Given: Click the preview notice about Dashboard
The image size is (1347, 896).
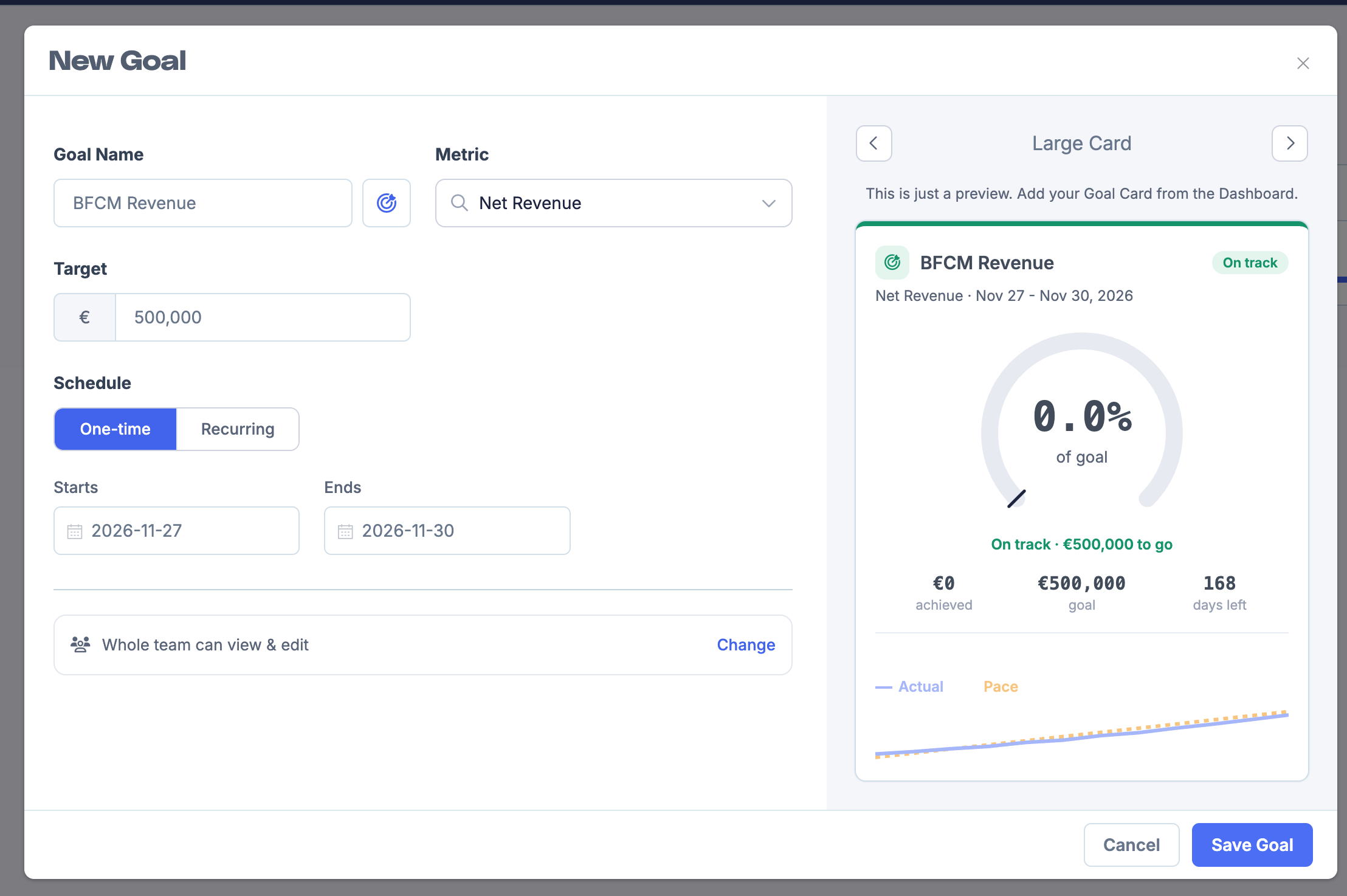Looking at the screenshot, I should click(x=1082, y=194).
